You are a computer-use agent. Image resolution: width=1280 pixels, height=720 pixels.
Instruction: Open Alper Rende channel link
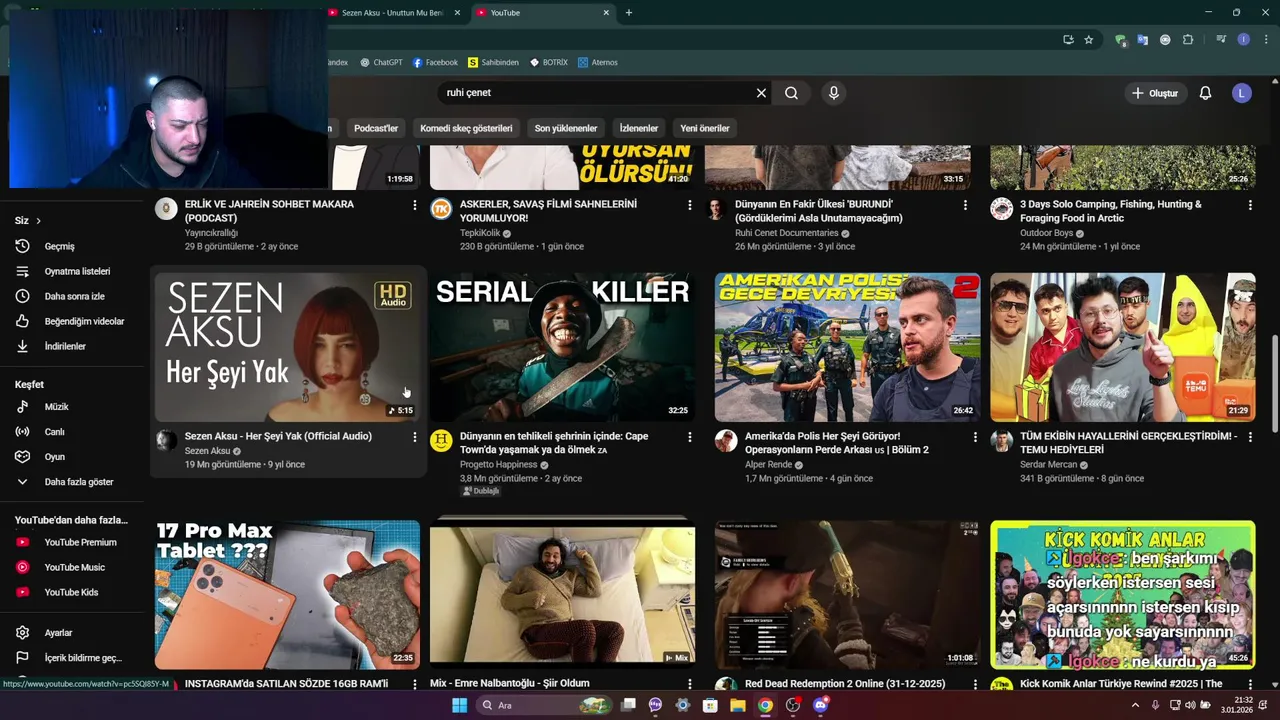point(768,465)
